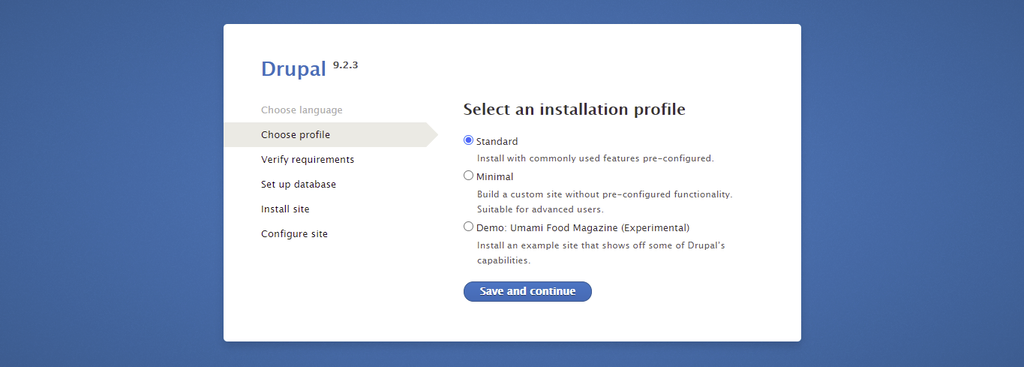Click the Save and continue button

(x=528, y=291)
